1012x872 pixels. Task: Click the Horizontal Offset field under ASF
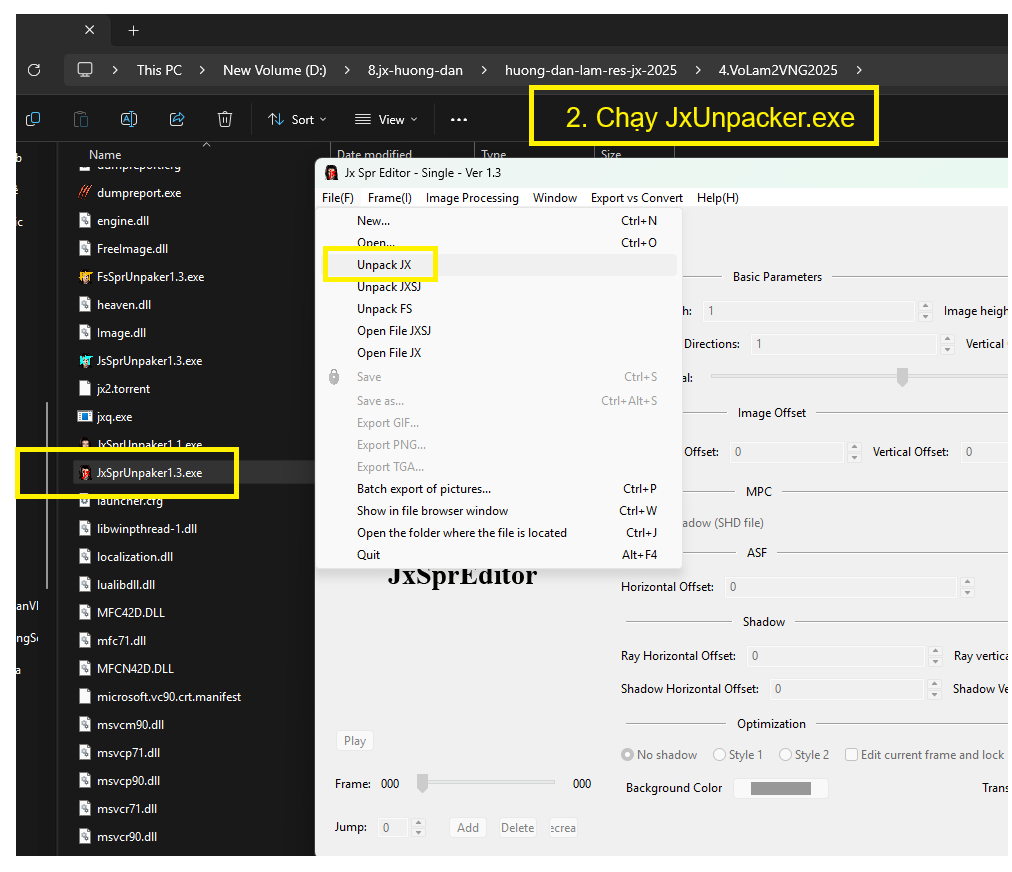tap(838, 587)
